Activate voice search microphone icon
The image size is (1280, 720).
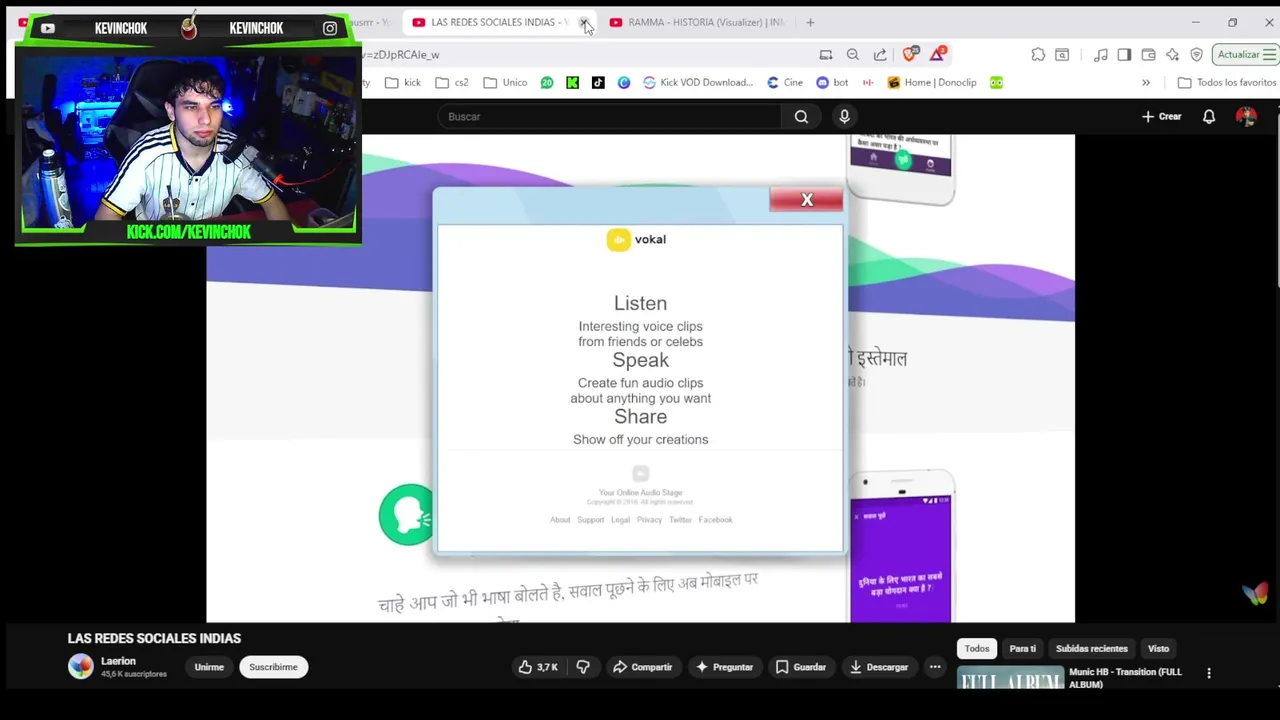click(x=844, y=117)
